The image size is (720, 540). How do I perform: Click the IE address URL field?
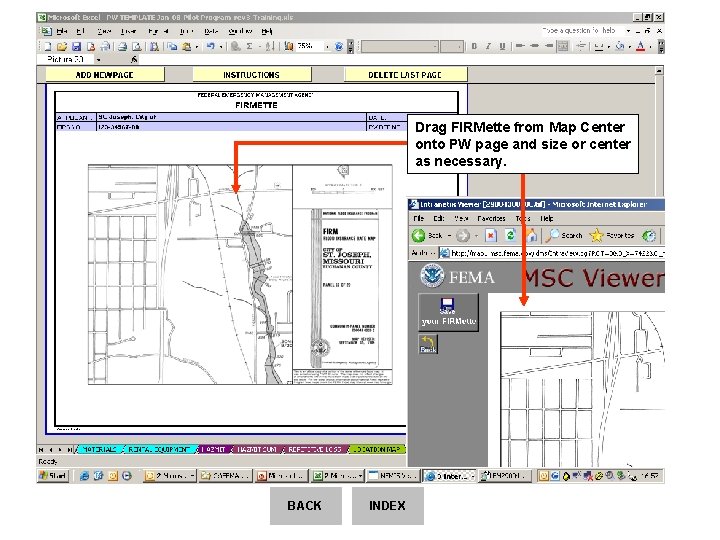pos(552,253)
